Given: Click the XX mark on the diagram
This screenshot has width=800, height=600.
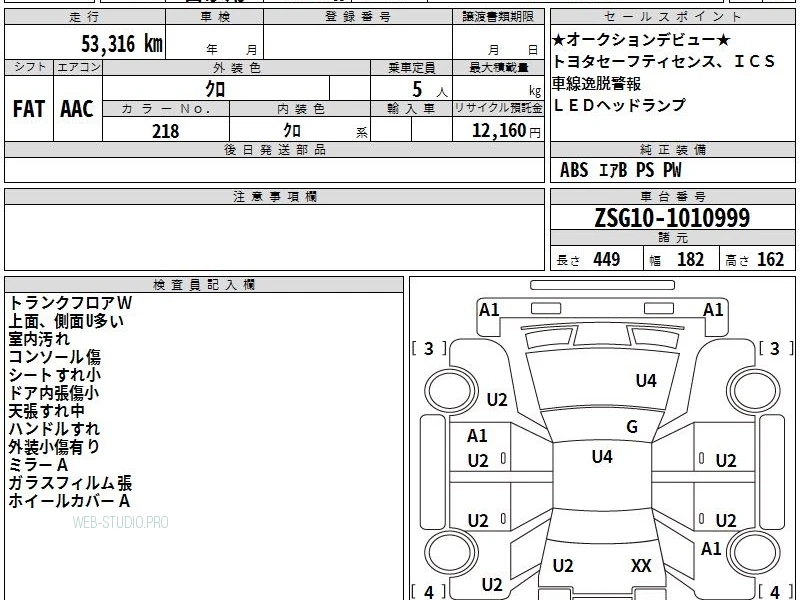Looking at the screenshot, I should (x=641, y=566).
